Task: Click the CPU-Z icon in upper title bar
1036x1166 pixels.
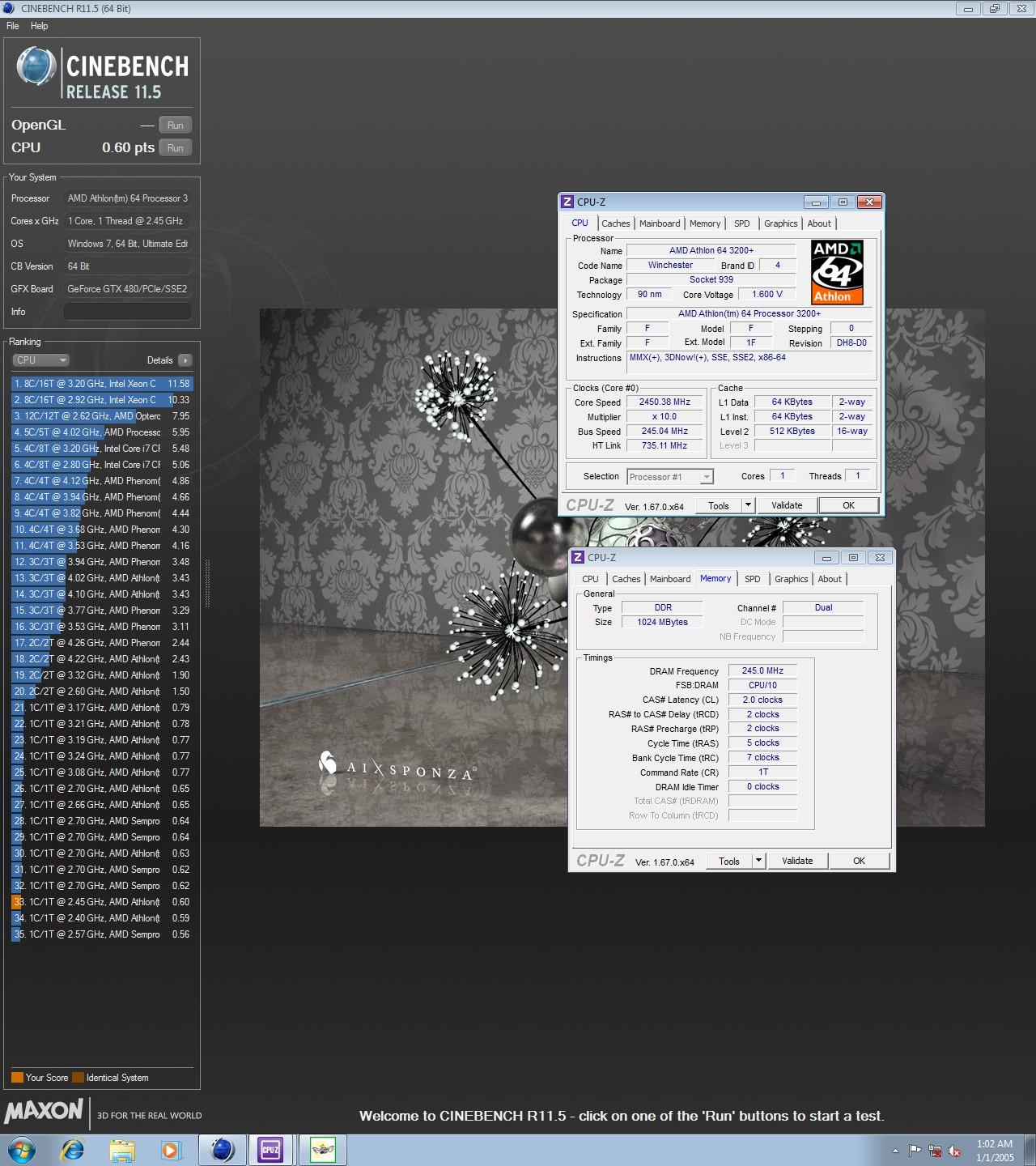Action: click(567, 202)
